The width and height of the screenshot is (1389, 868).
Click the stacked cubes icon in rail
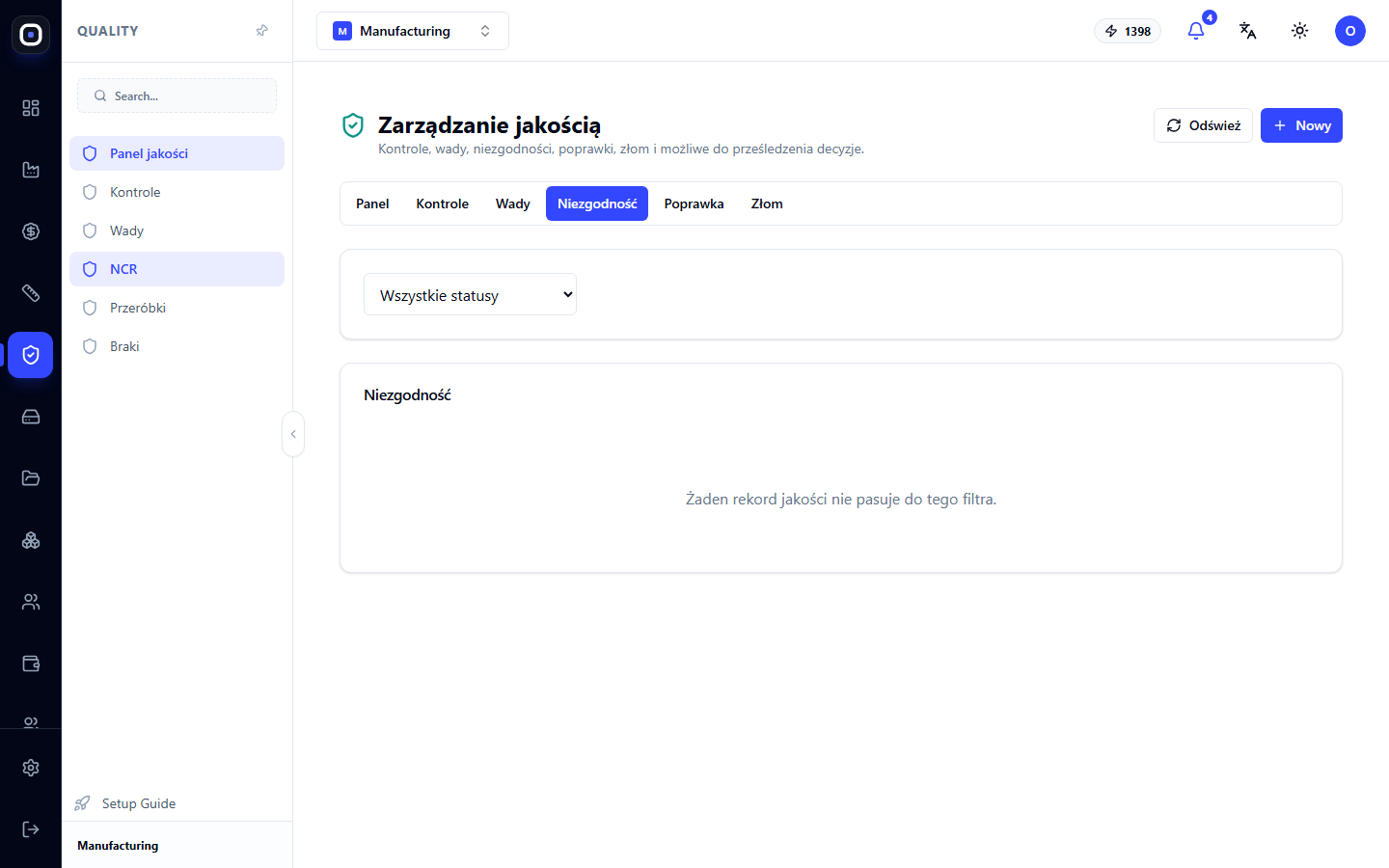(31, 540)
